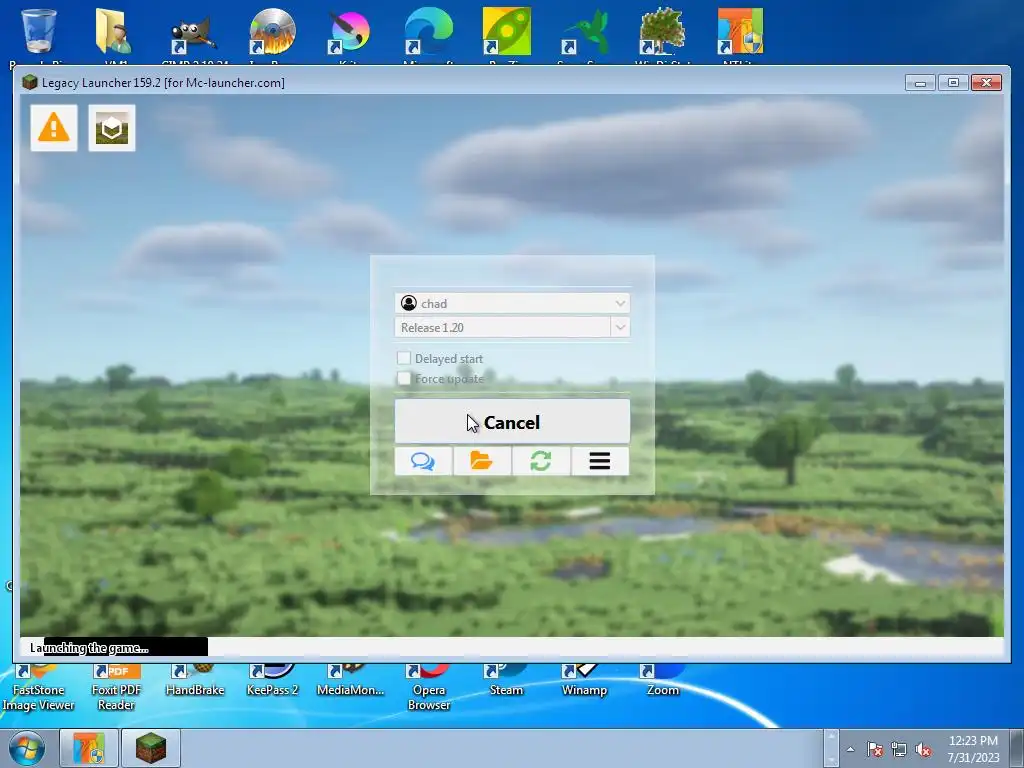Open the cube icon next to the warning
Screen dimensions: 1024x768
click(112, 128)
